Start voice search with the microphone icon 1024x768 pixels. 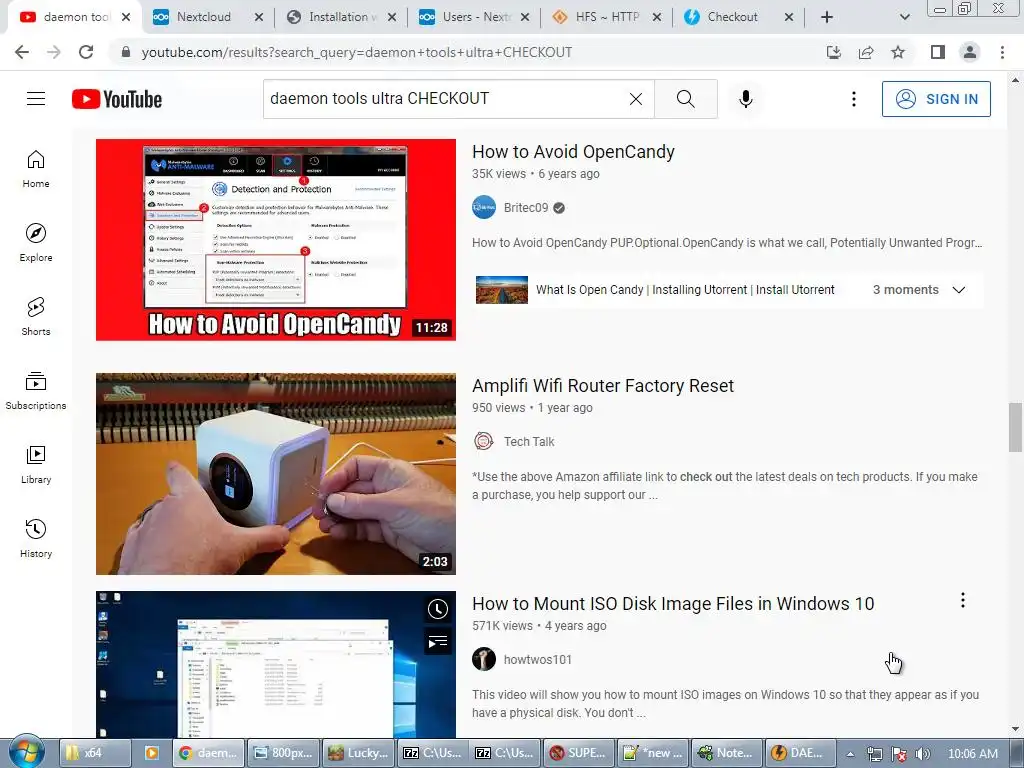[x=745, y=99]
